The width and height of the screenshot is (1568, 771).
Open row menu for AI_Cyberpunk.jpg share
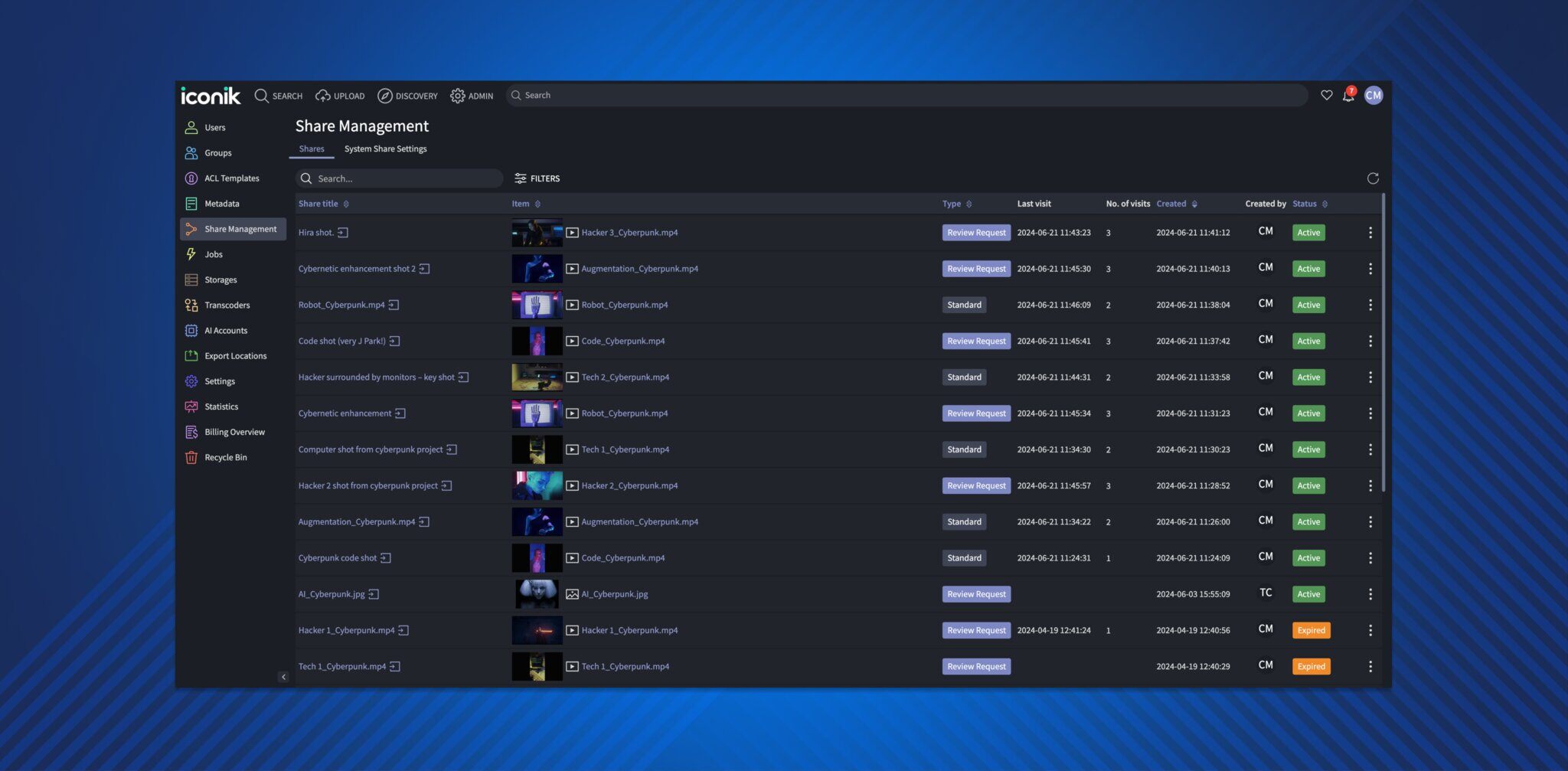coord(1370,594)
